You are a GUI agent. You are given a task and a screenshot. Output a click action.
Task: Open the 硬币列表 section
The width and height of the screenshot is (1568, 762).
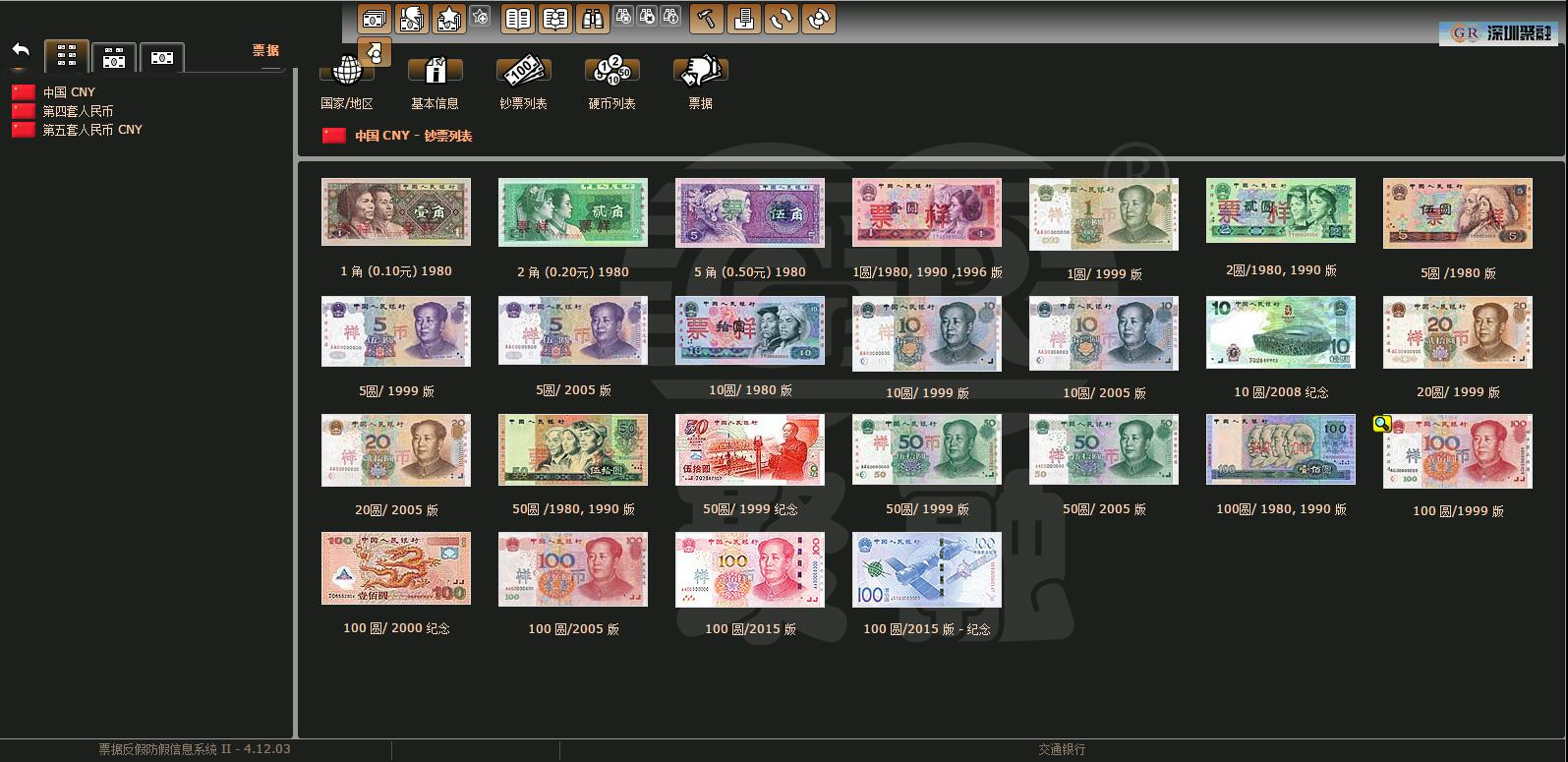[x=611, y=83]
